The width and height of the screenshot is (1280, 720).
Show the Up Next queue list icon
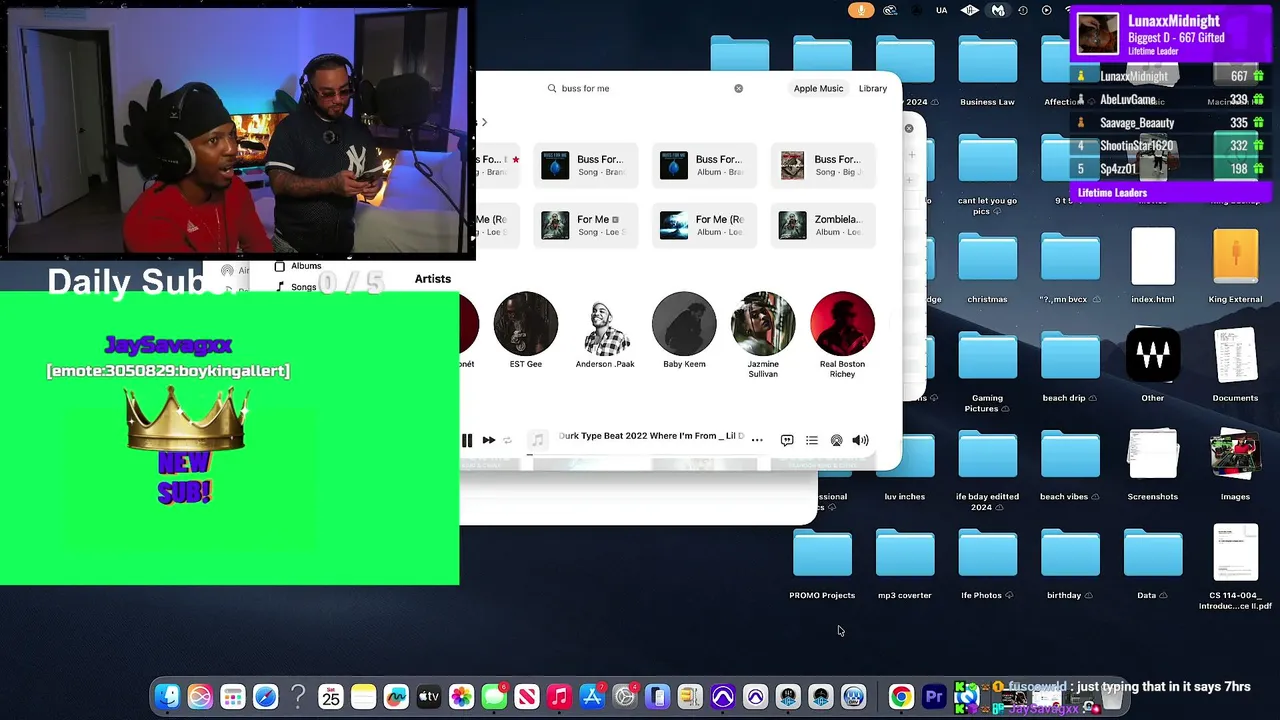(812, 440)
